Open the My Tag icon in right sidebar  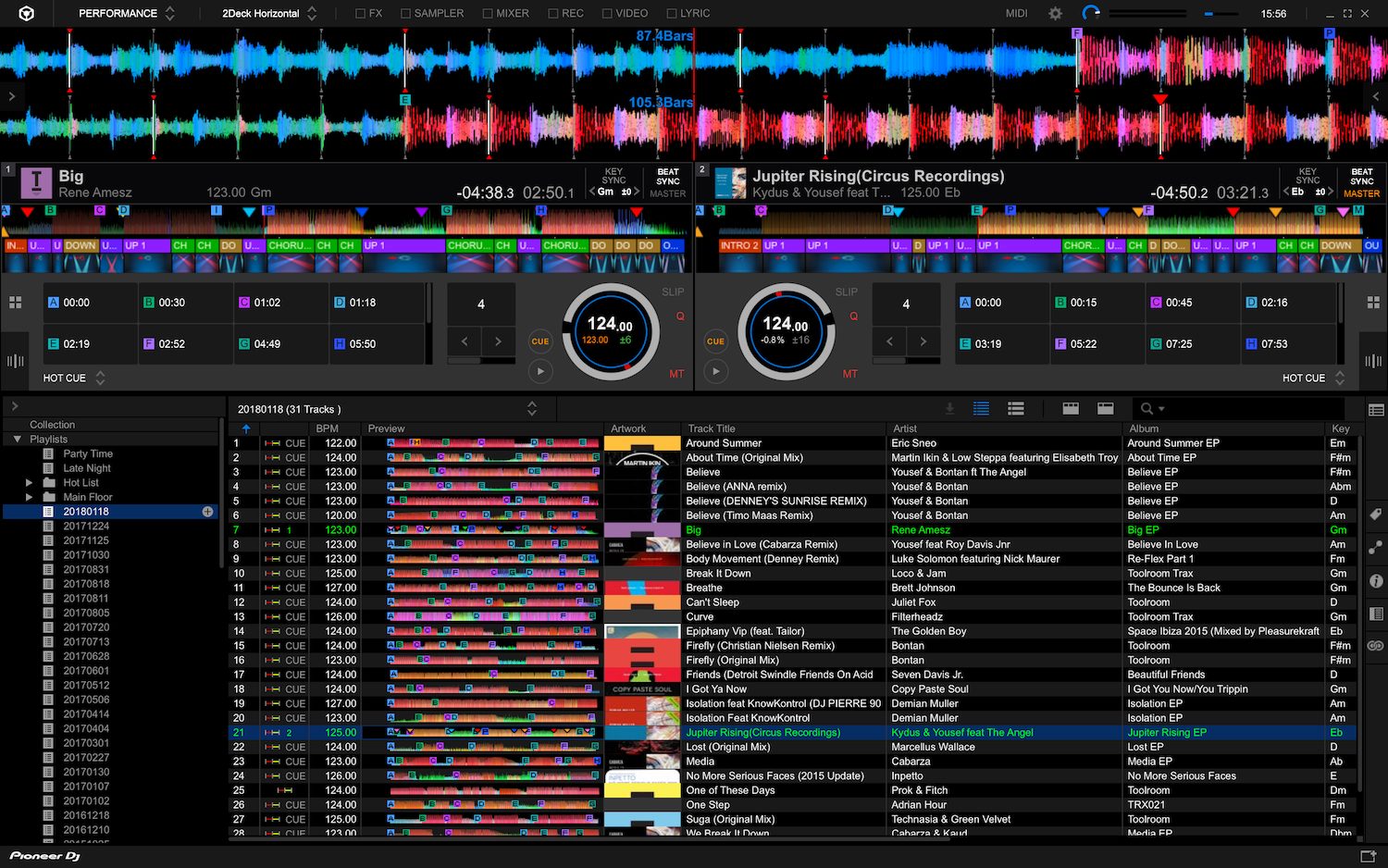(x=1376, y=515)
